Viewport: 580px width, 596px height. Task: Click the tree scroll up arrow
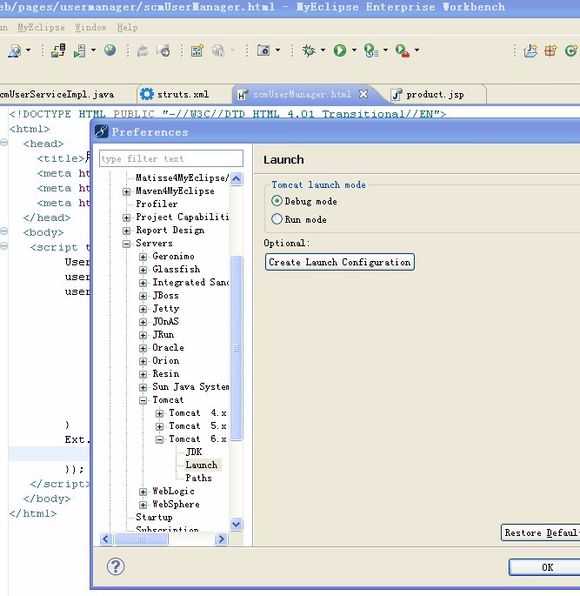236,179
